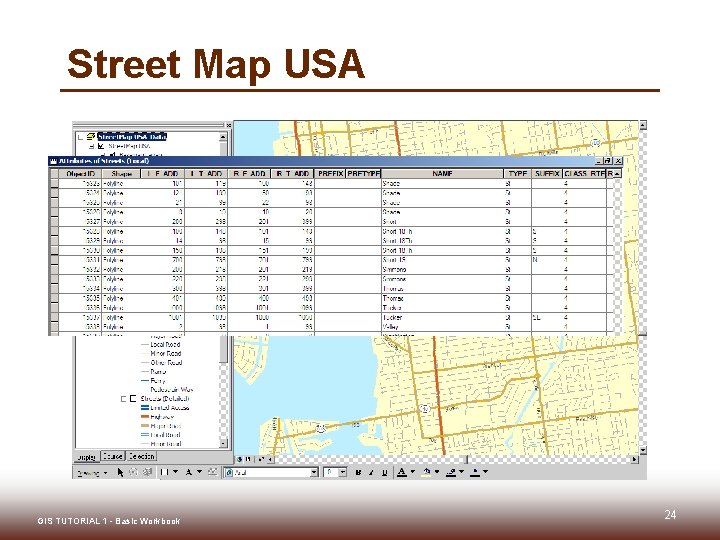The height and width of the screenshot is (540, 720).
Task: Collapse the StreetMap USA Data frame node
Action: click(x=81, y=137)
